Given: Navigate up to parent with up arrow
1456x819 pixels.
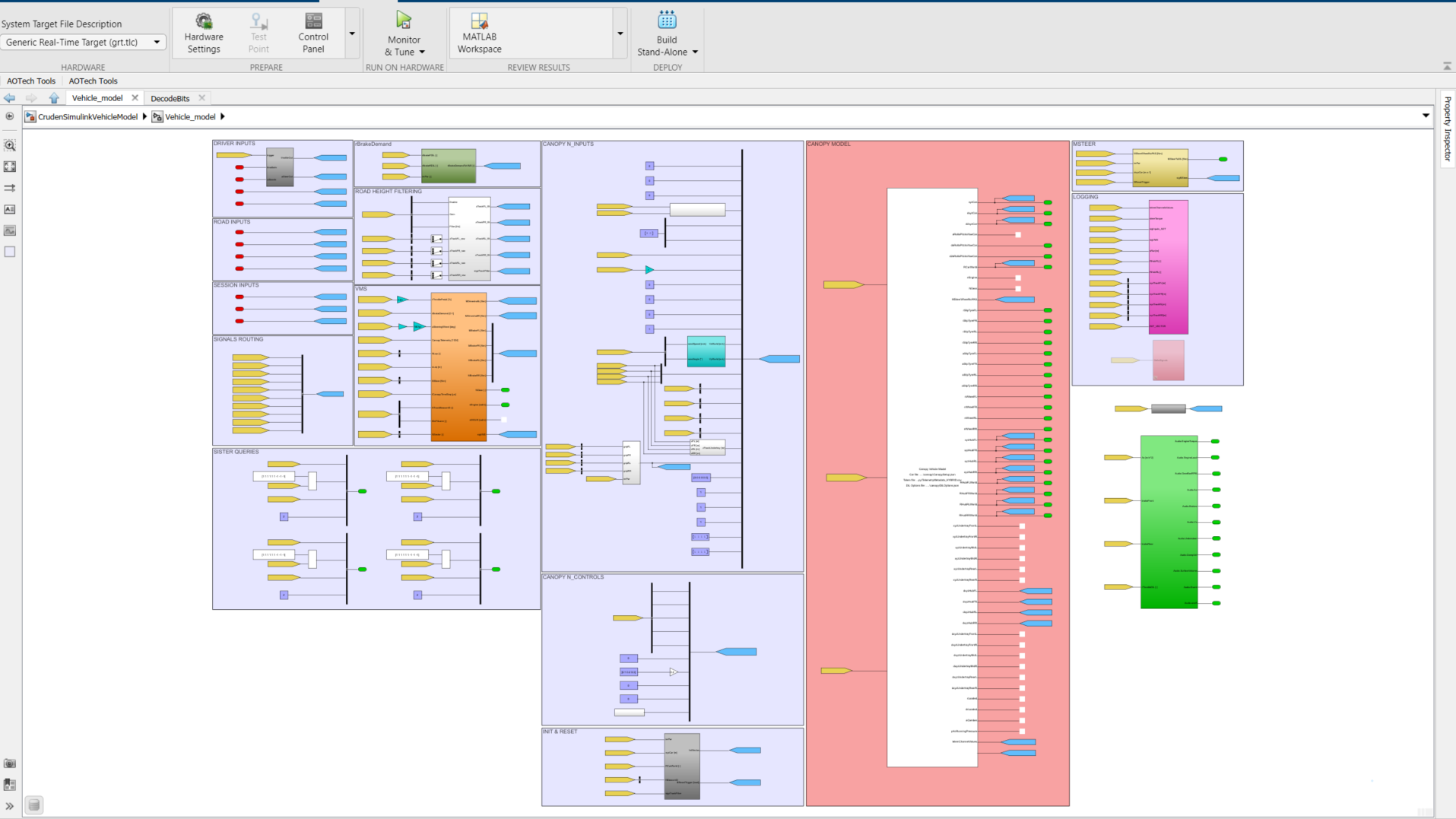Looking at the screenshot, I should (x=54, y=98).
